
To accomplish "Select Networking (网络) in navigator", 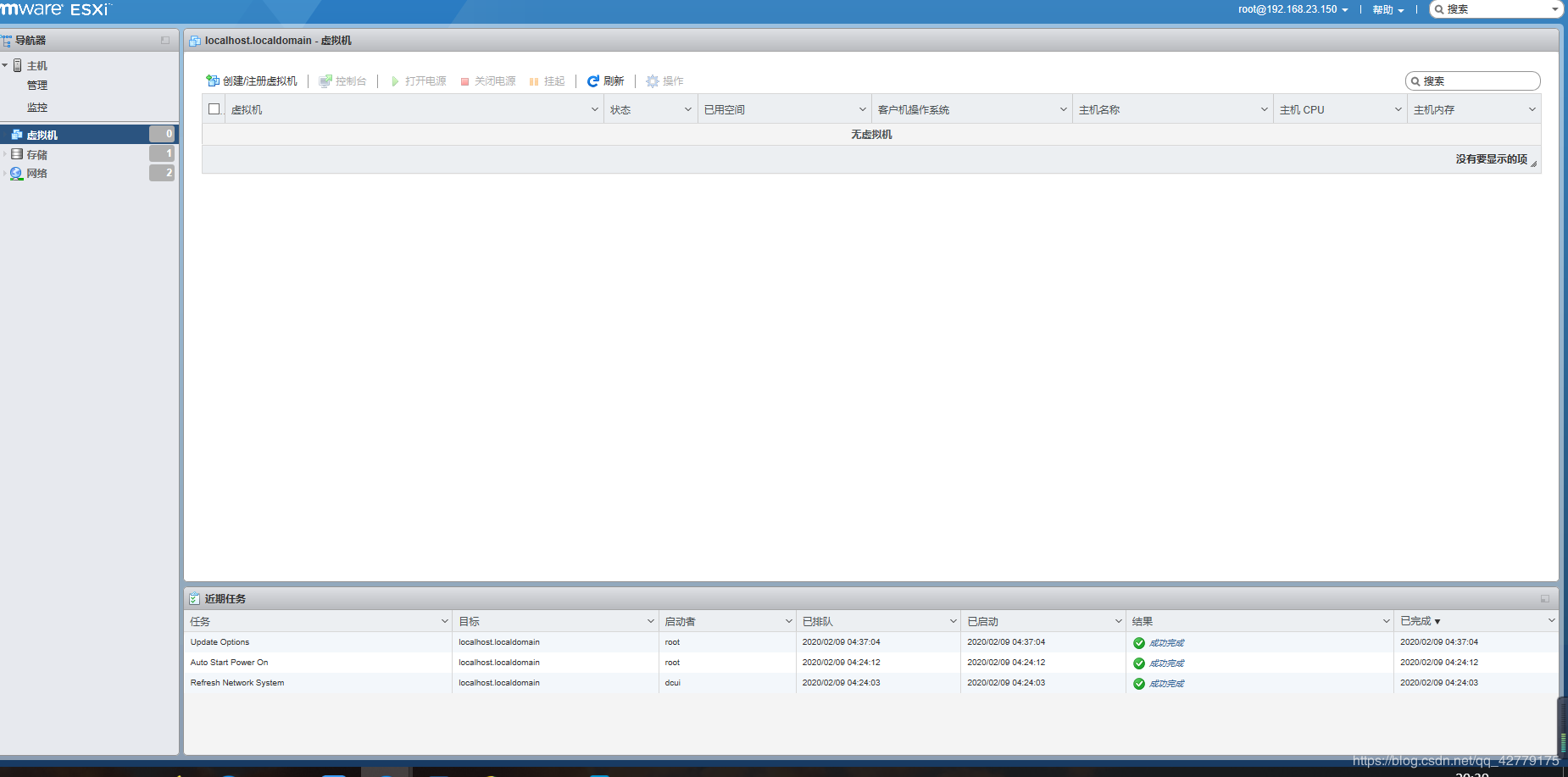I will (37, 173).
